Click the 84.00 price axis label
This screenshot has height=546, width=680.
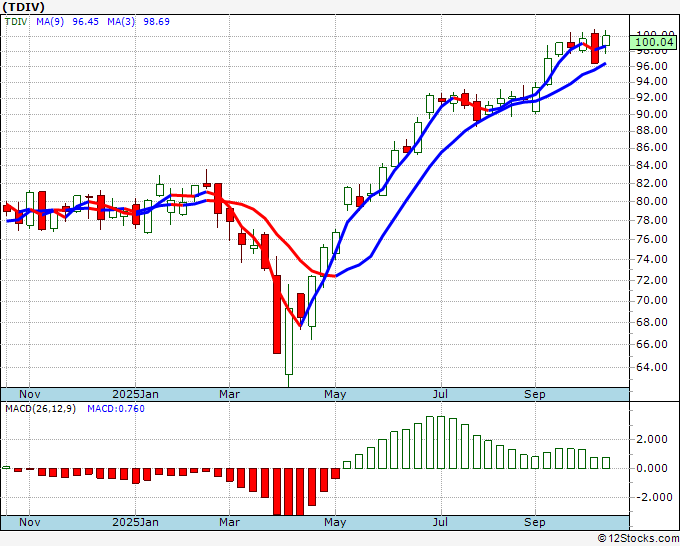(x=652, y=165)
